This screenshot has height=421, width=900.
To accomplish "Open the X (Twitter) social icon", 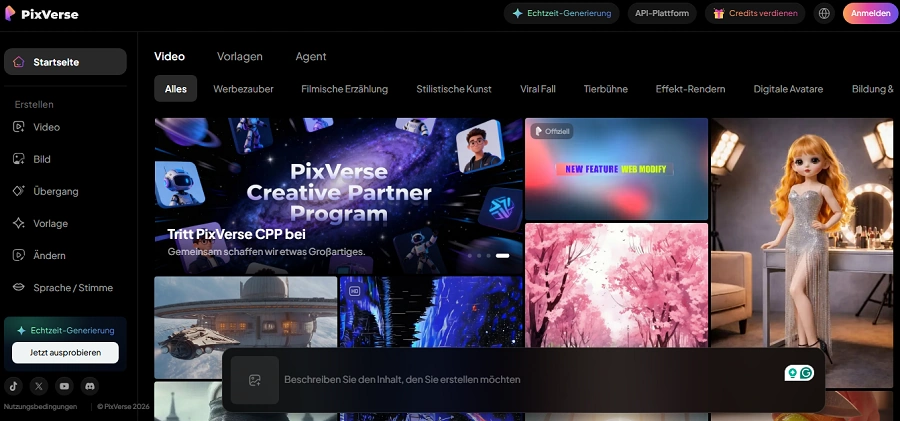I will [x=38, y=386].
